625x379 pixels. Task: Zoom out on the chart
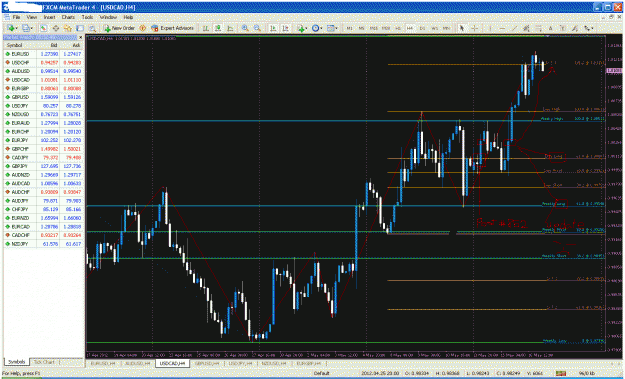[x=257, y=28]
